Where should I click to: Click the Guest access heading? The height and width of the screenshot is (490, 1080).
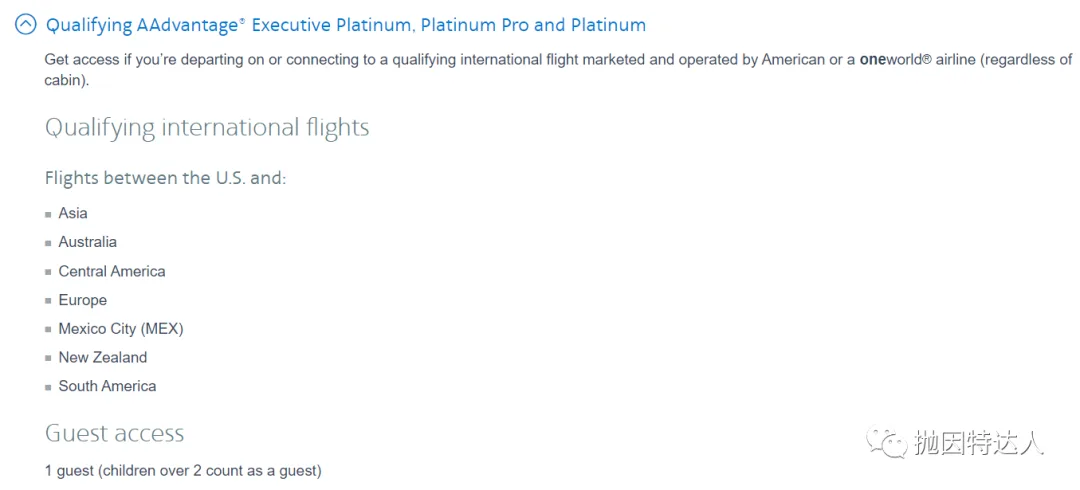click(x=114, y=433)
